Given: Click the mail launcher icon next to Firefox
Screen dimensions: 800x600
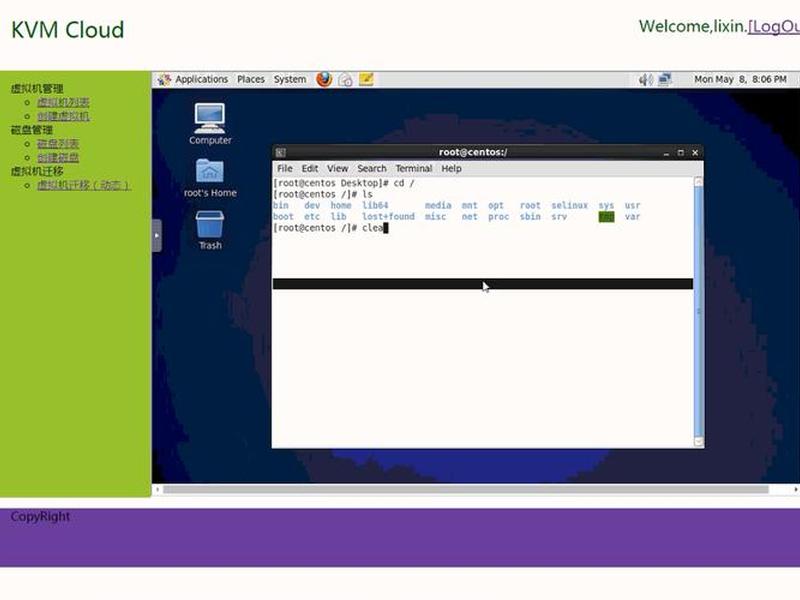Looking at the screenshot, I should (345, 80).
